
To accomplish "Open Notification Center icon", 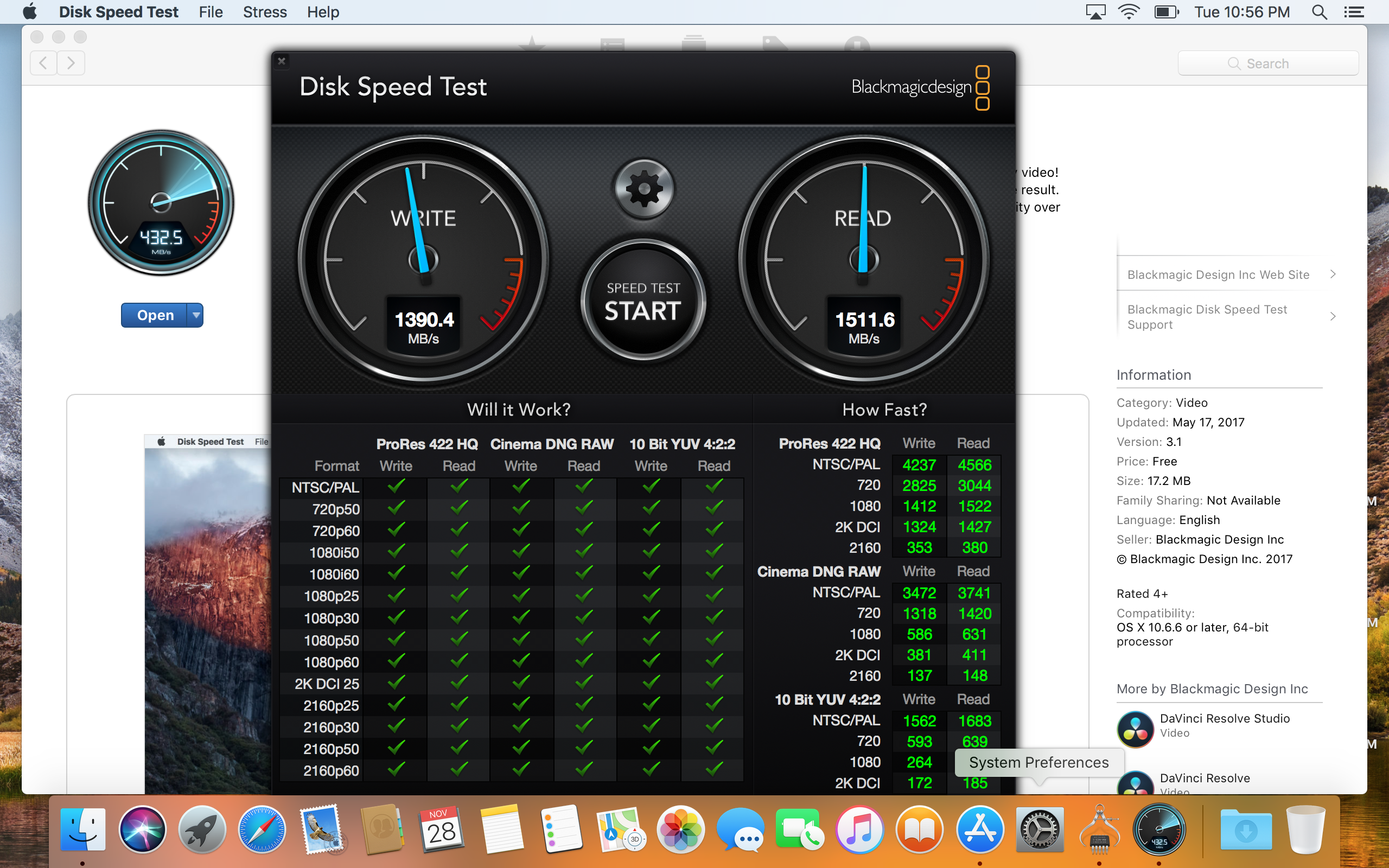I will click(x=1354, y=11).
